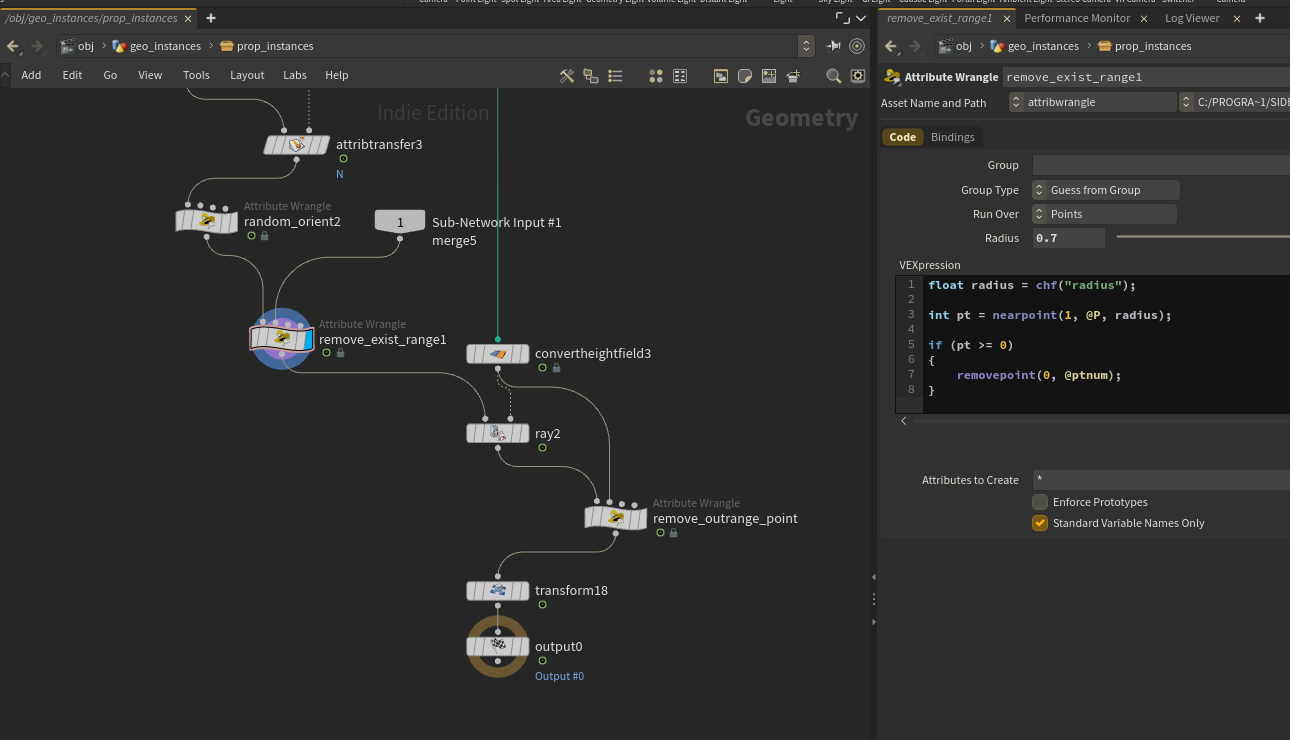Uncheck Standard Variable Names Only
The width and height of the screenshot is (1290, 740).
click(1040, 523)
